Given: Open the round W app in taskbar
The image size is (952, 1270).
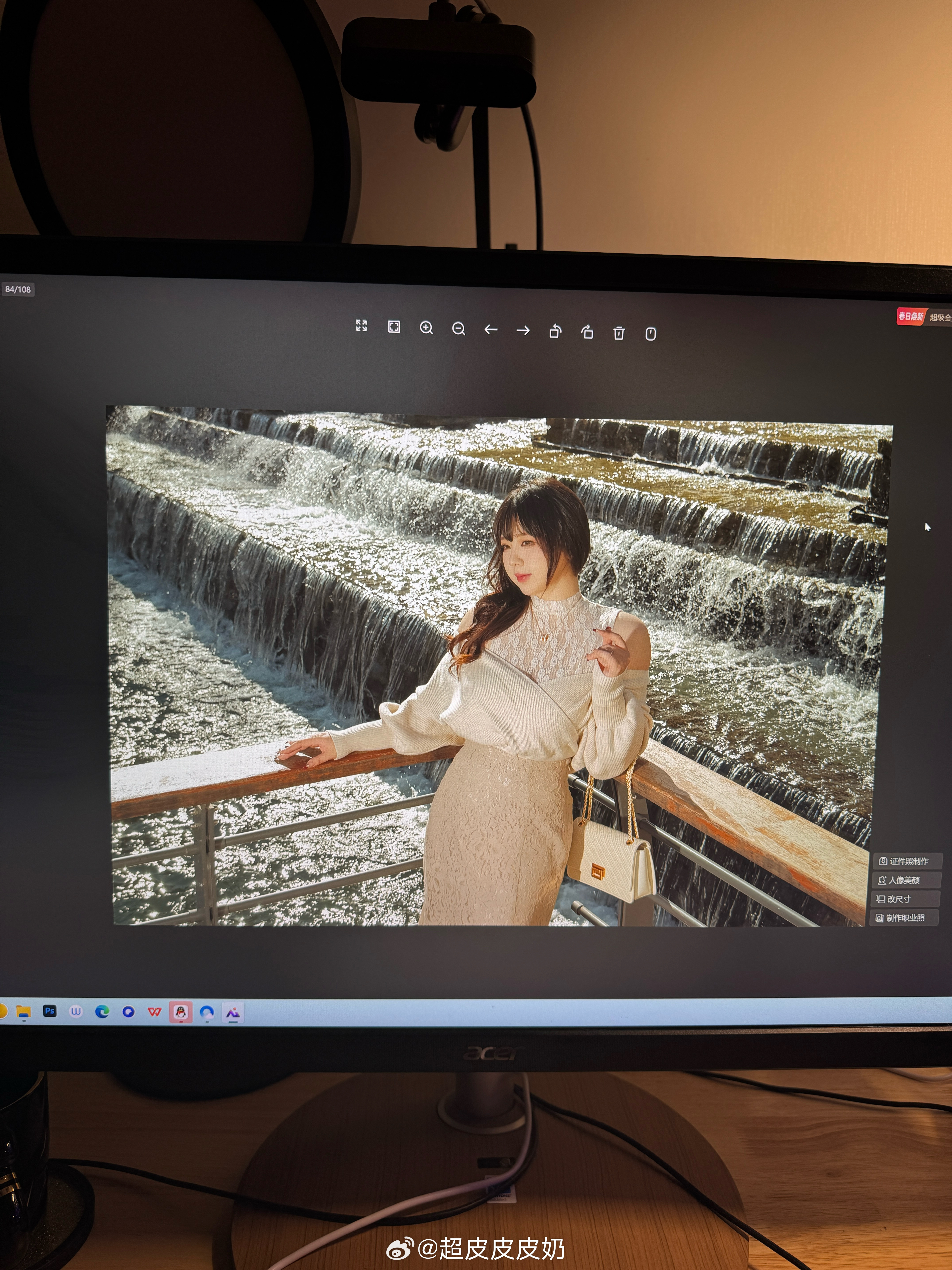Looking at the screenshot, I should [76, 1012].
